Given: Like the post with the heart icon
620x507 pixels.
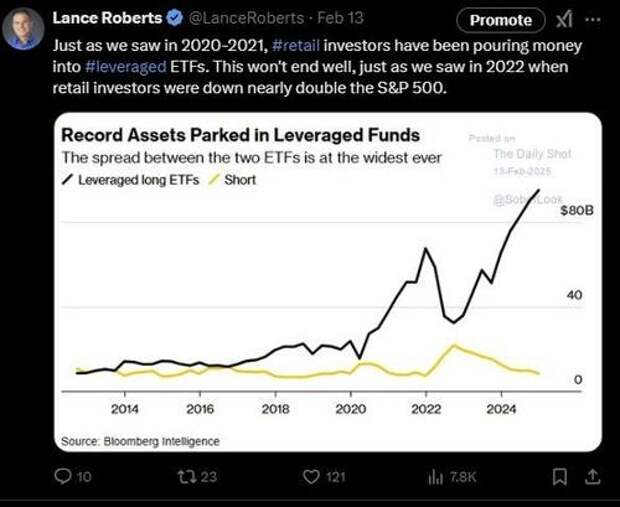Looking at the screenshot, I should tap(311, 477).
